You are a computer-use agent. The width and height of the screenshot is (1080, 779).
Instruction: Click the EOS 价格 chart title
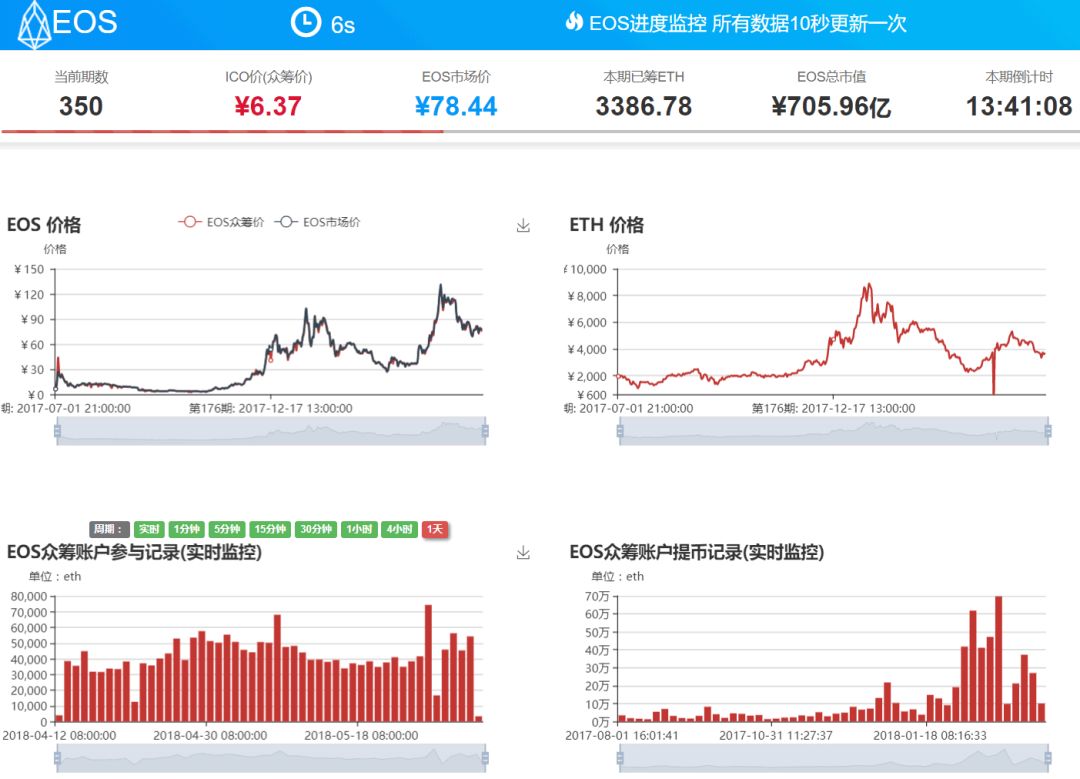44,225
